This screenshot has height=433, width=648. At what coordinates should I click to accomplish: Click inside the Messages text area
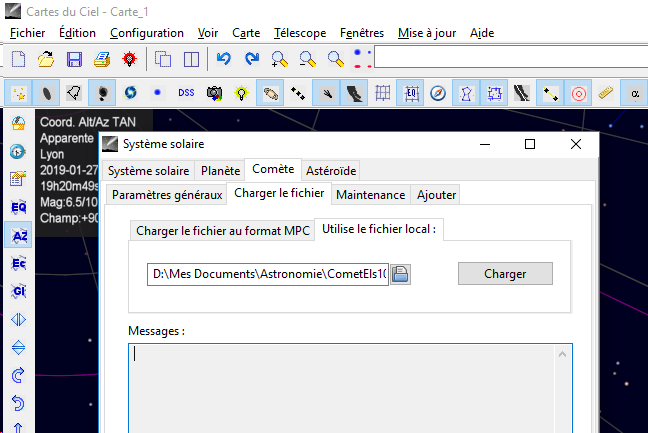[x=350, y=385]
